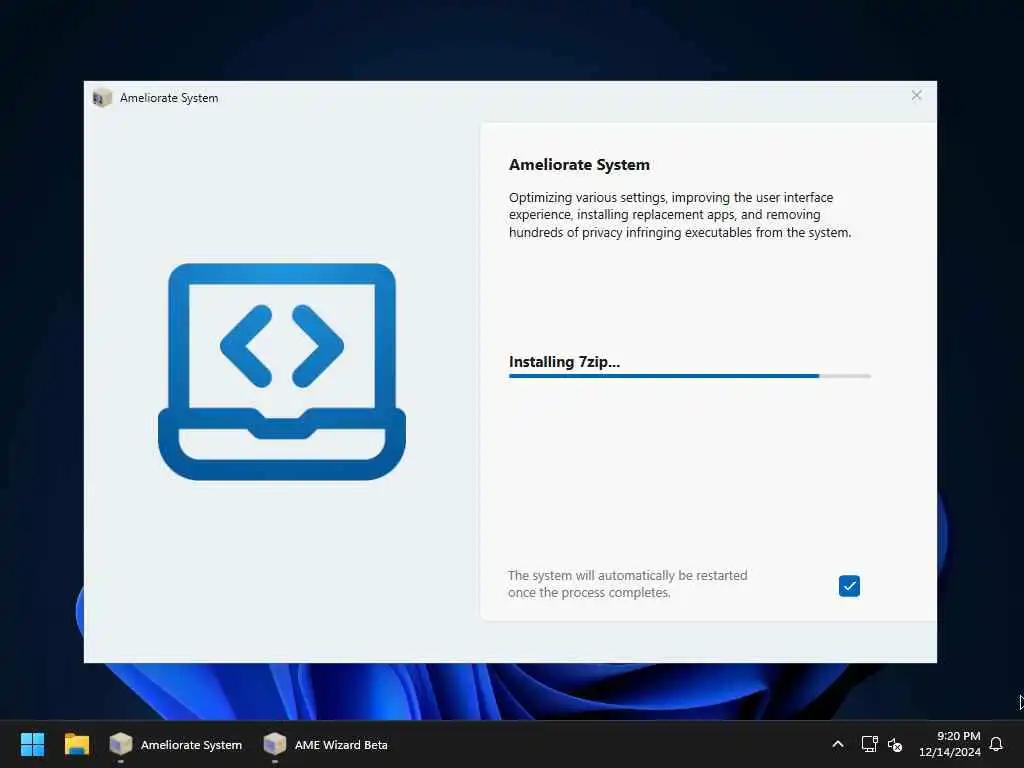Viewport: 1024px width, 768px height.
Task: Click the large laptop code illustration
Action: pyautogui.click(x=281, y=372)
